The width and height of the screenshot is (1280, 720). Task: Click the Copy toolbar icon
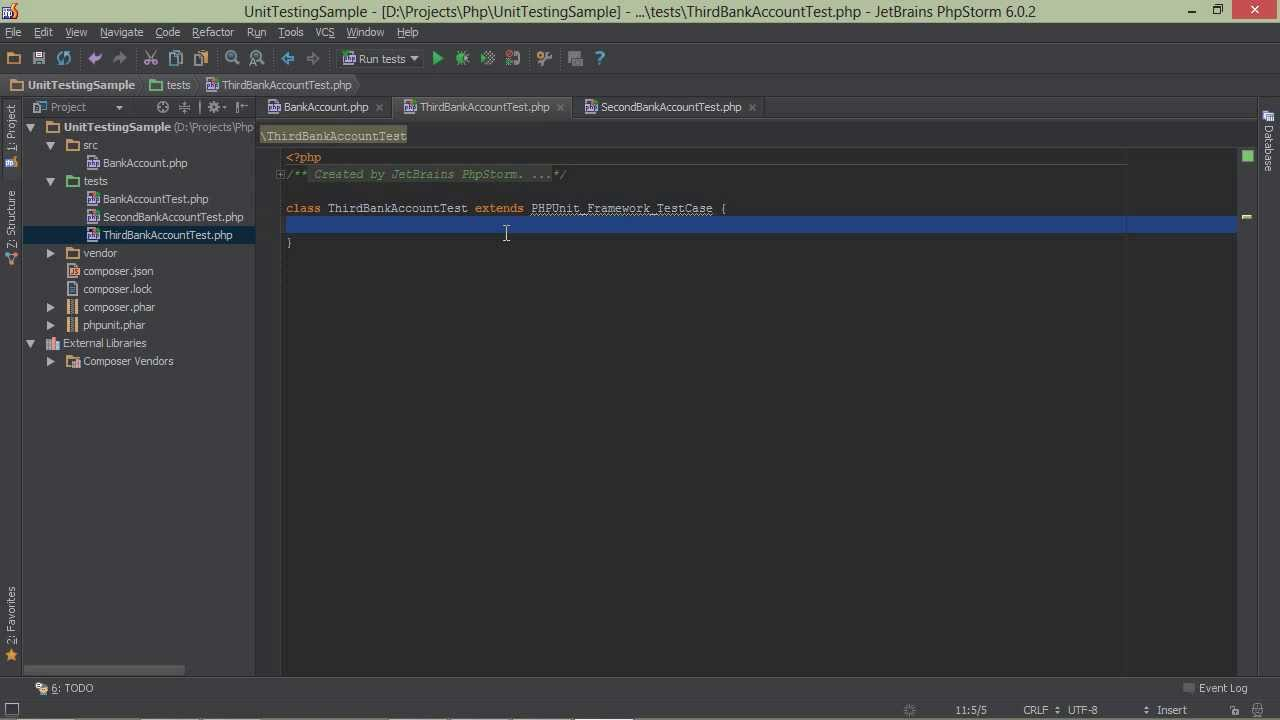(x=176, y=59)
